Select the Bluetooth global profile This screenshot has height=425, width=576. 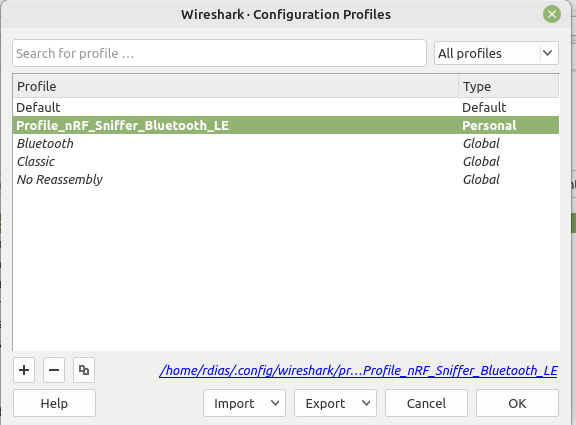click(x=286, y=143)
